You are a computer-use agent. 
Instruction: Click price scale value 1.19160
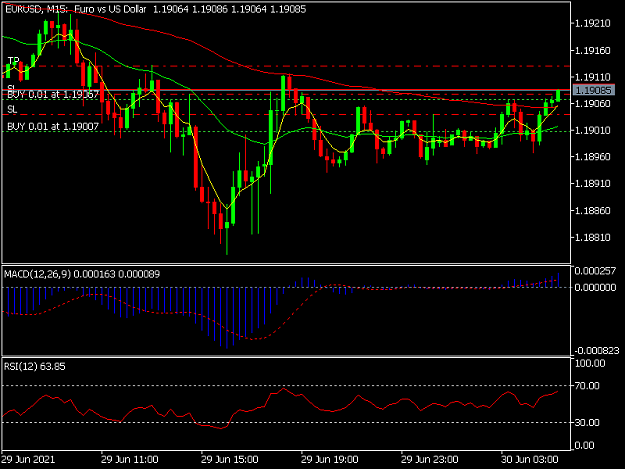tap(592, 51)
